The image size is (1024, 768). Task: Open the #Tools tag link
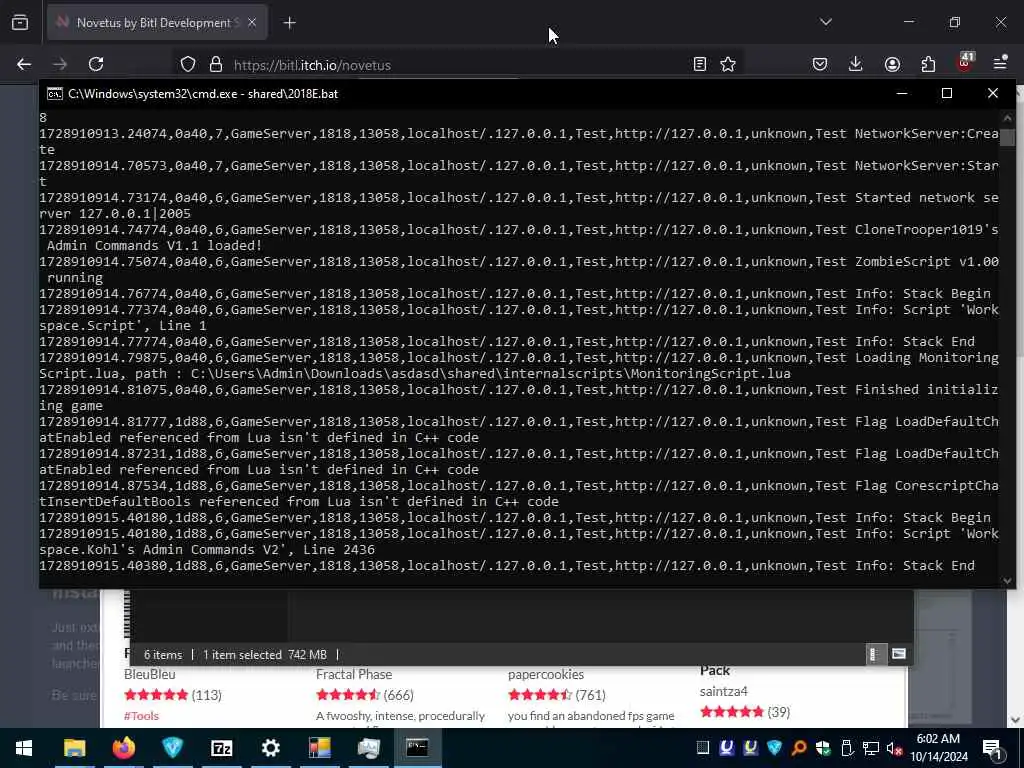click(x=141, y=716)
